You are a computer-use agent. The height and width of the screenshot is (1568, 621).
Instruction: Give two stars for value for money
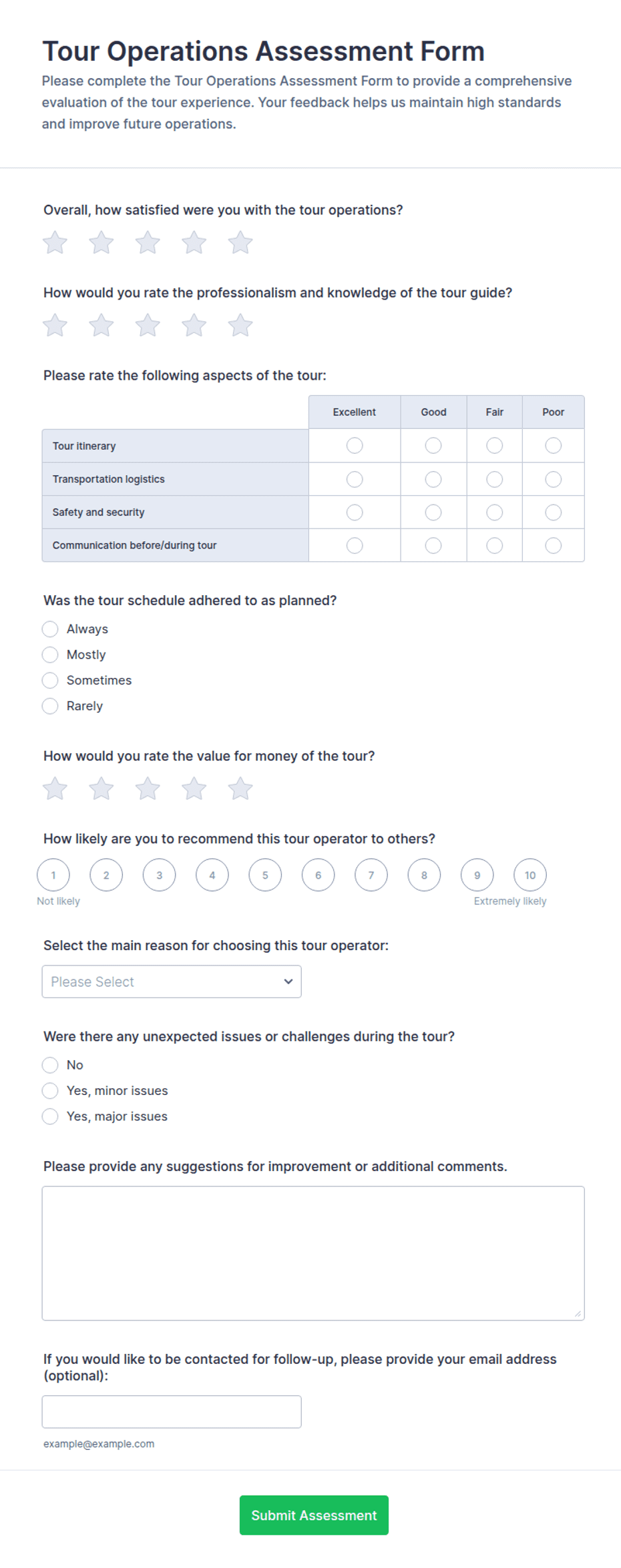(x=101, y=789)
